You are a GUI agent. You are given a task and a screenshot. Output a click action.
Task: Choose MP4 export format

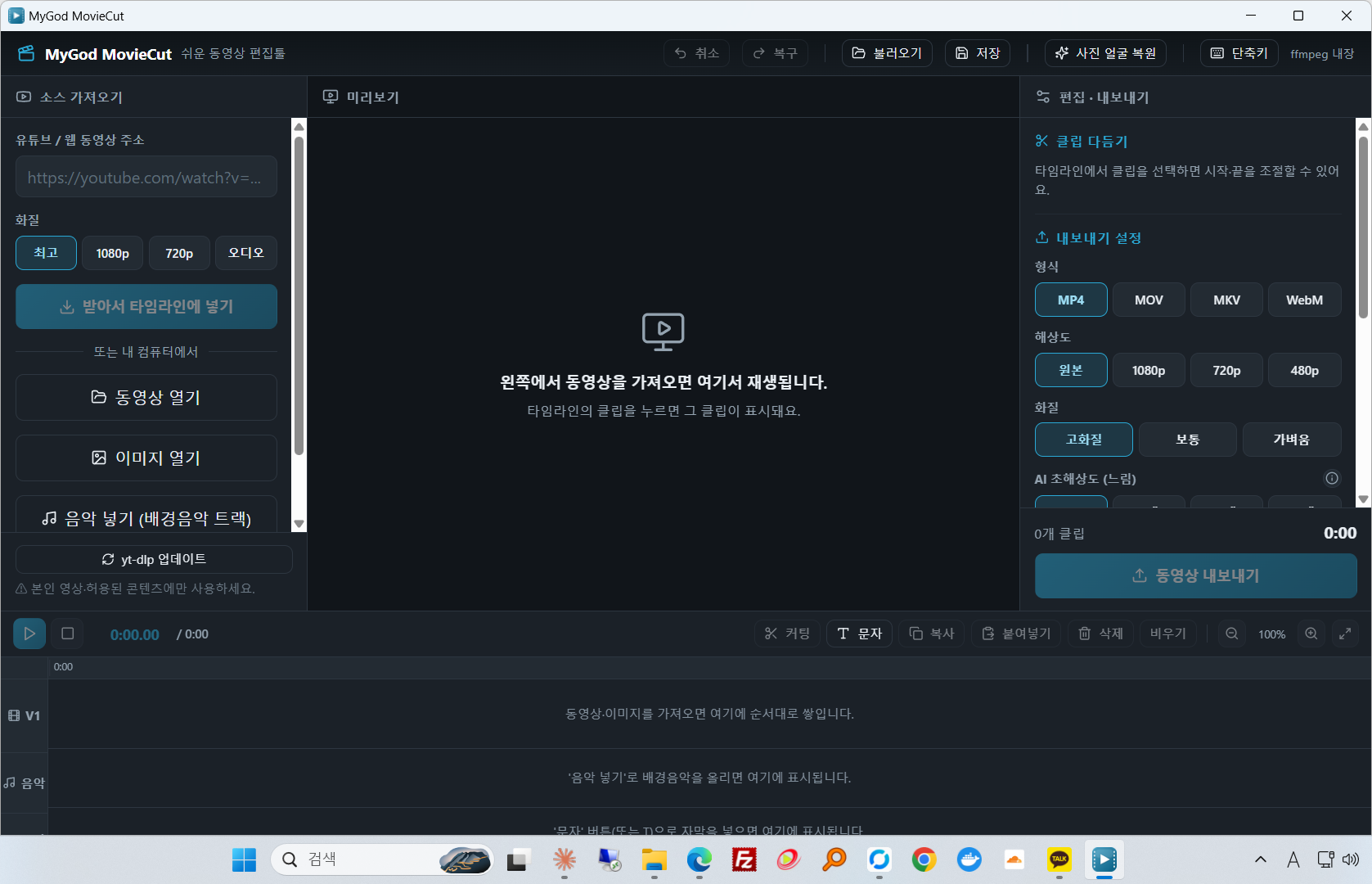[1071, 300]
